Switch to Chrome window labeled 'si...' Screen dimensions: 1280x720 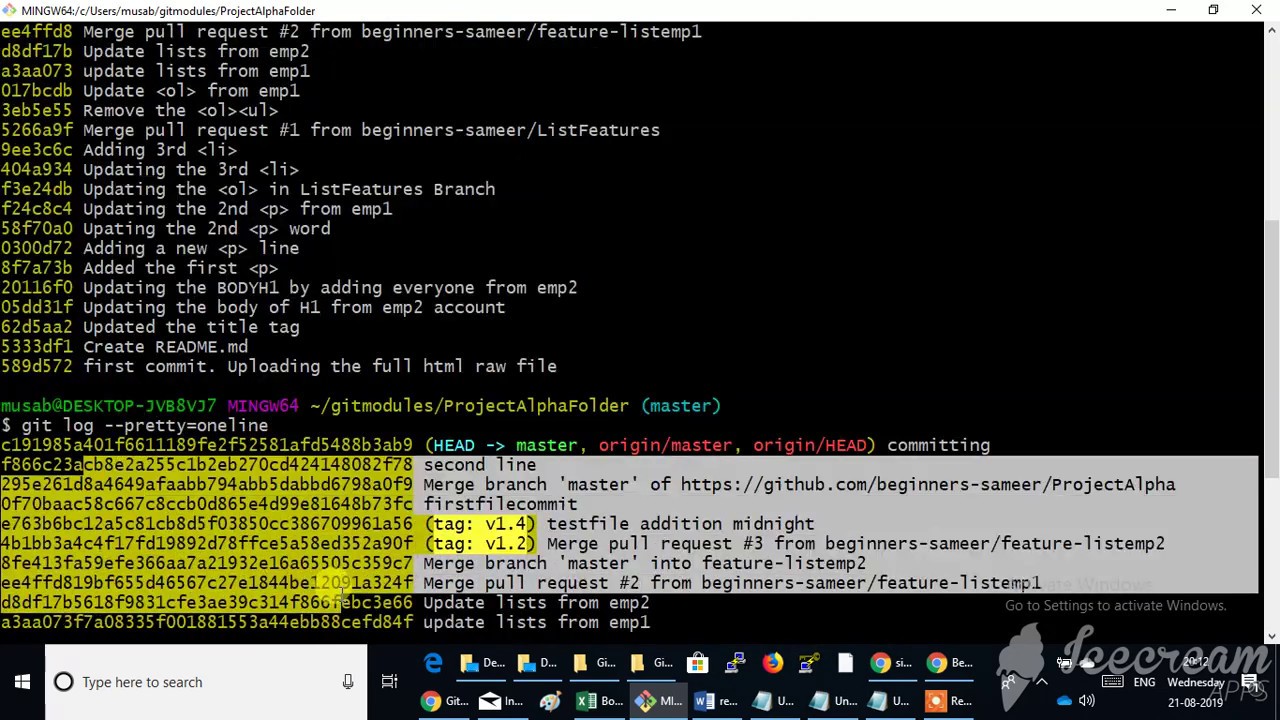pyautogui.click(x=891, y=663)
